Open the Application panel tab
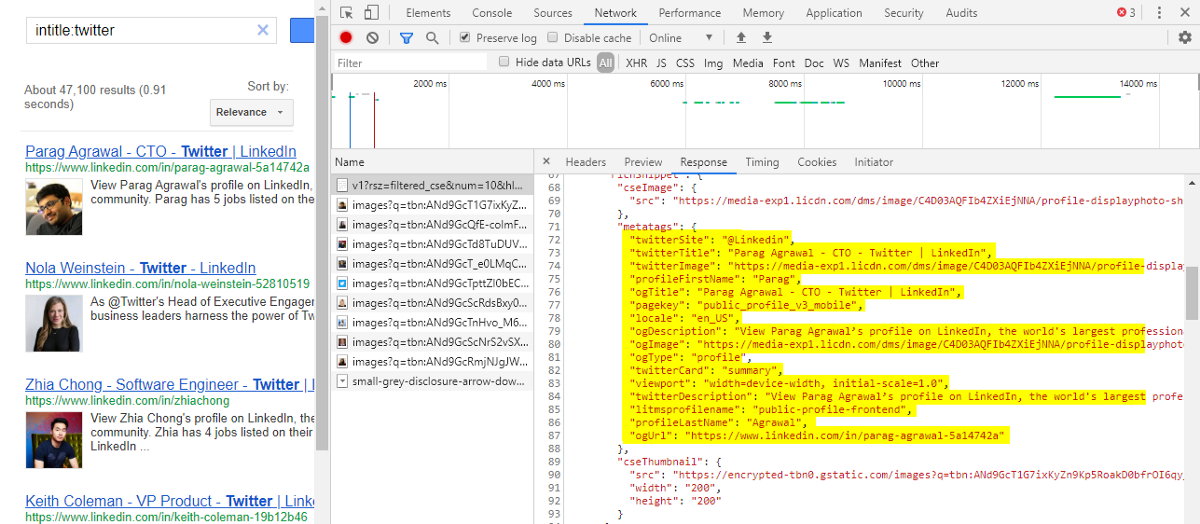Viewport: 1200px width, 524px height. (834, 13)
